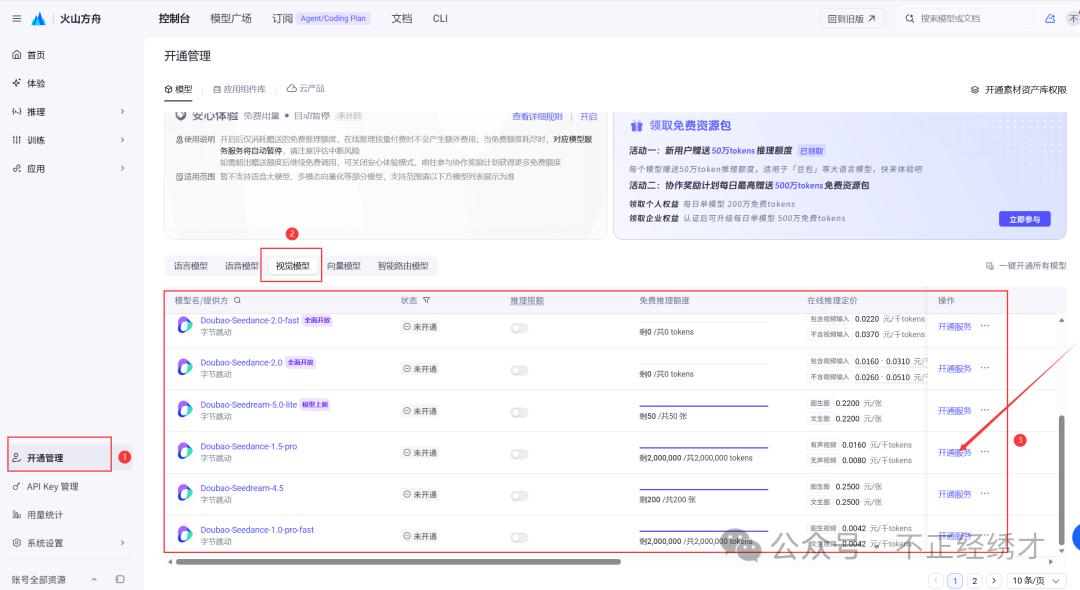This screenshot has width=1080, height=590.
Task: Switch to the 视觉模型 tab
Action: [x=293, y=266]
